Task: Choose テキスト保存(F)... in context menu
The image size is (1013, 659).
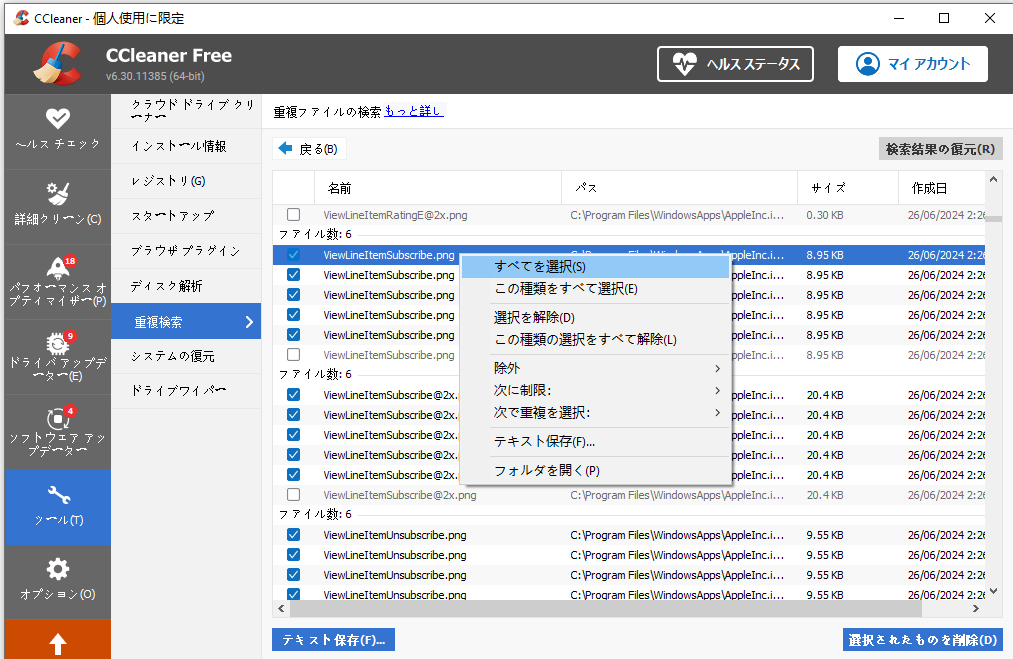Action: click(x=596, y=441)
